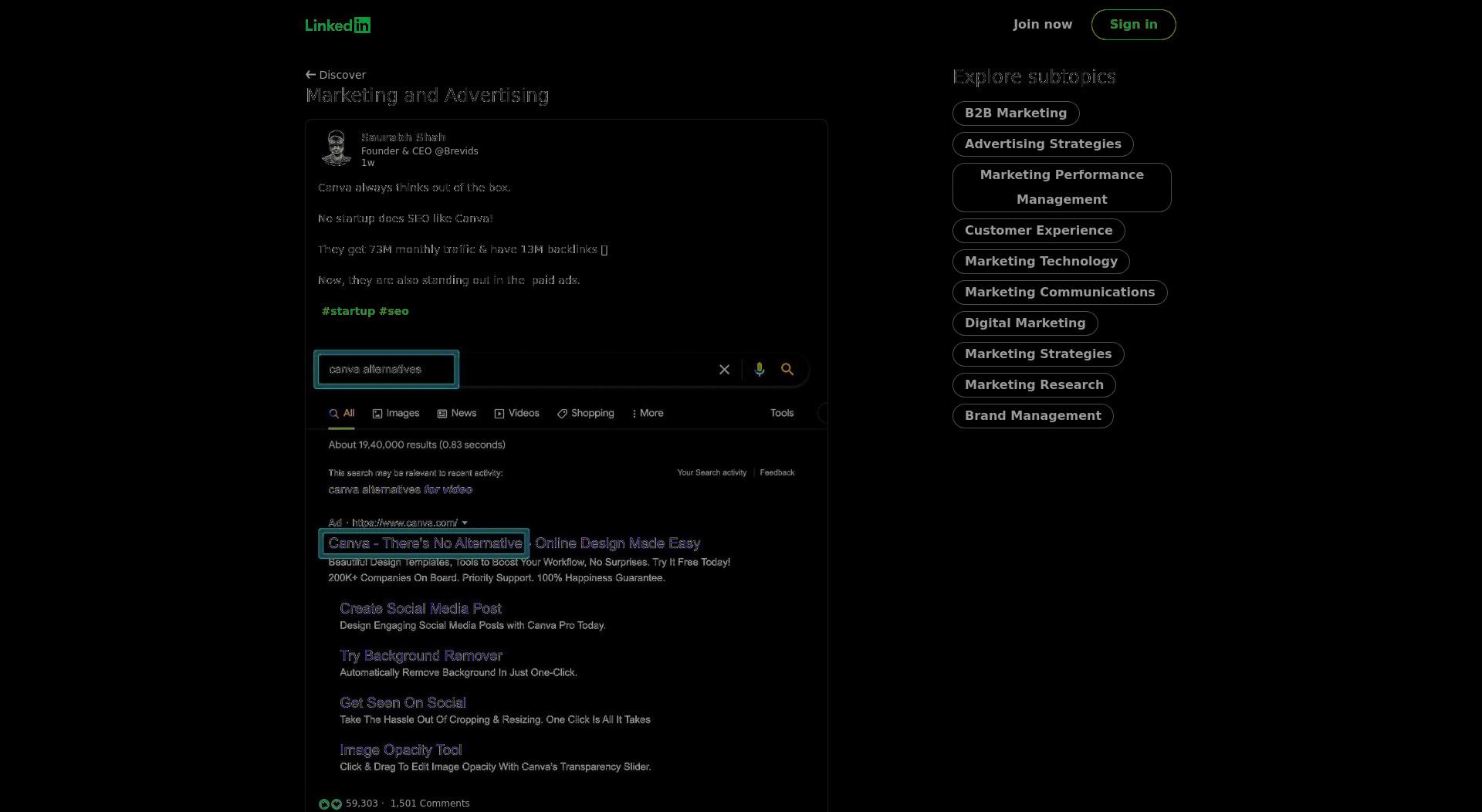Click the Feedback link

(777, 472)
